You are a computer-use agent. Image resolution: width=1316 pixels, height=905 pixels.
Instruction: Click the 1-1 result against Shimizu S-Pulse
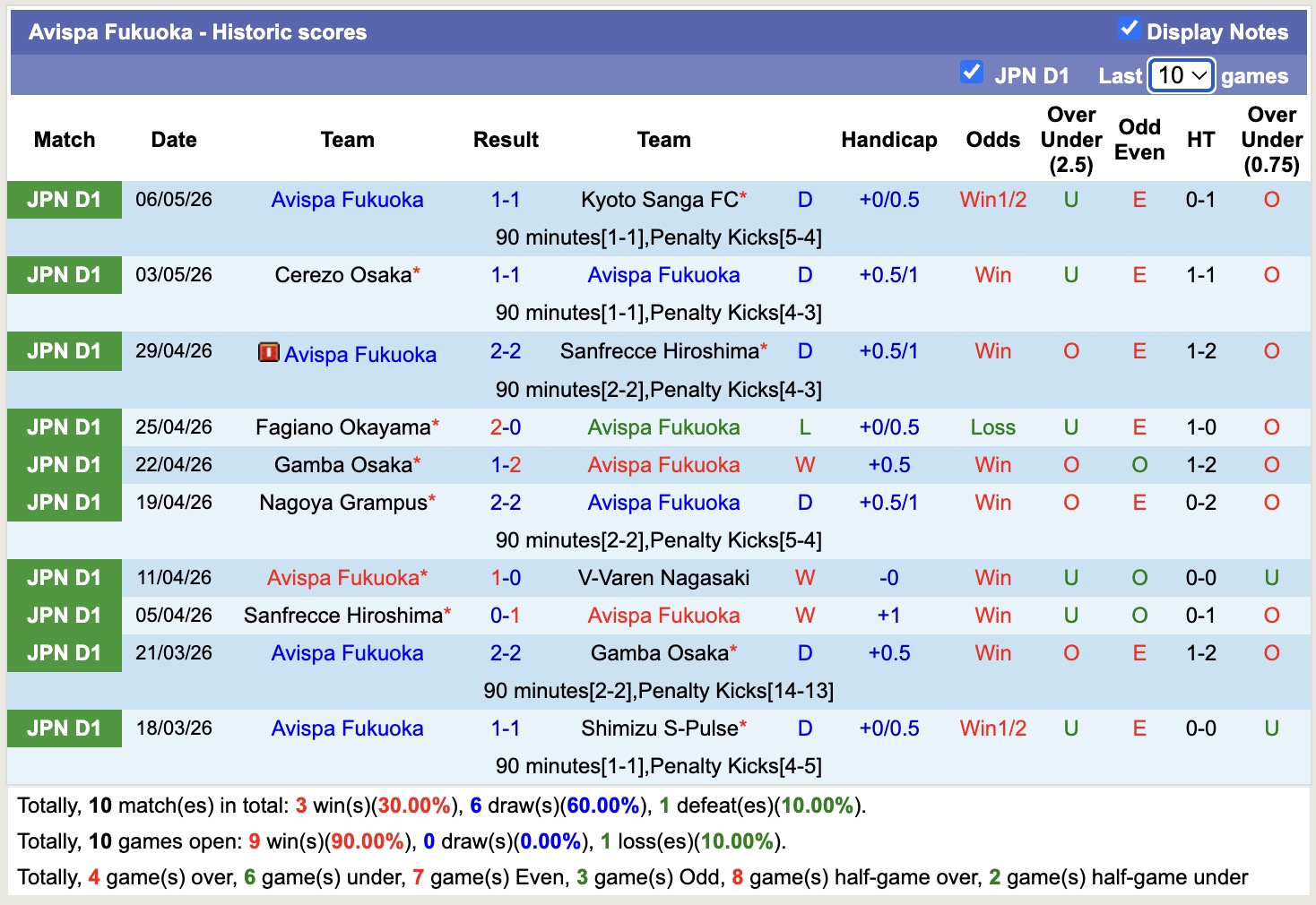click(x=506, y=728)
